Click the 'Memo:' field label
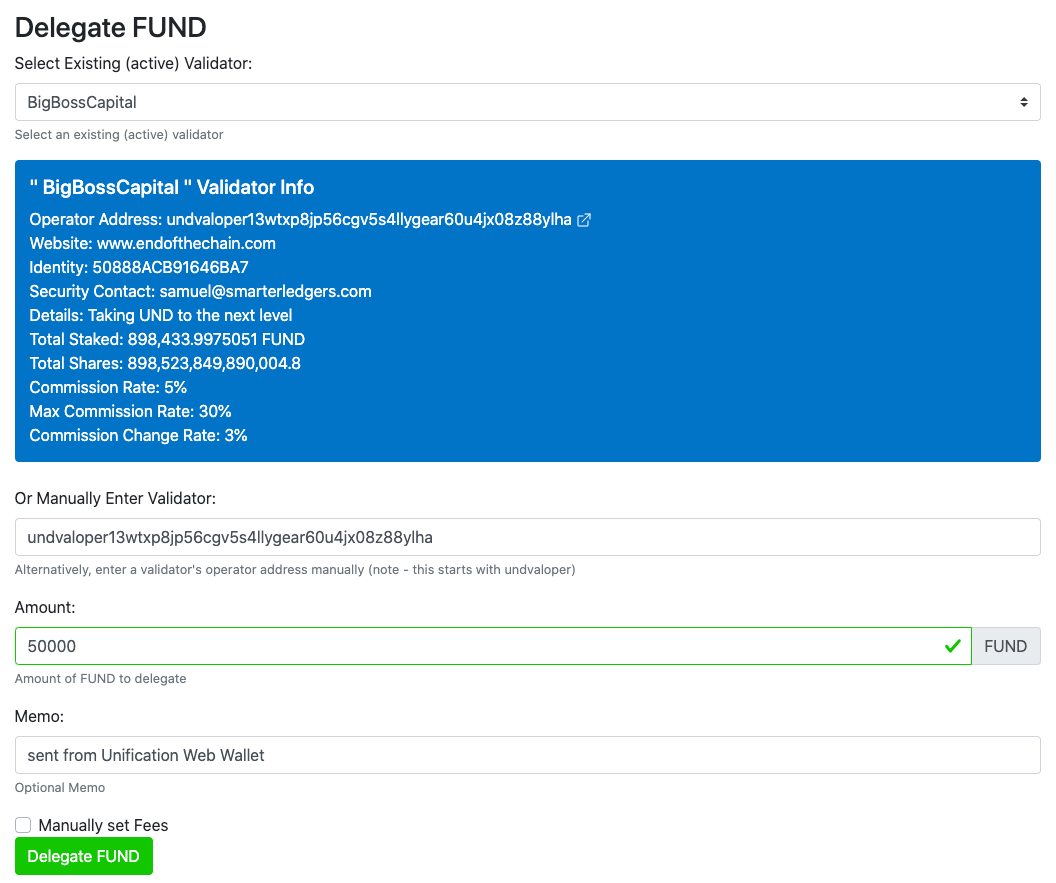This screenshot has width=1056, height=883. point(39,716)
